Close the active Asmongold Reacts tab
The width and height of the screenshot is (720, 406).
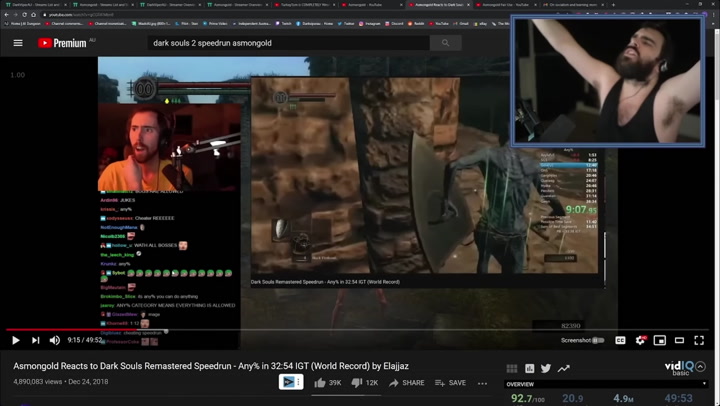(x=468, y=5)
